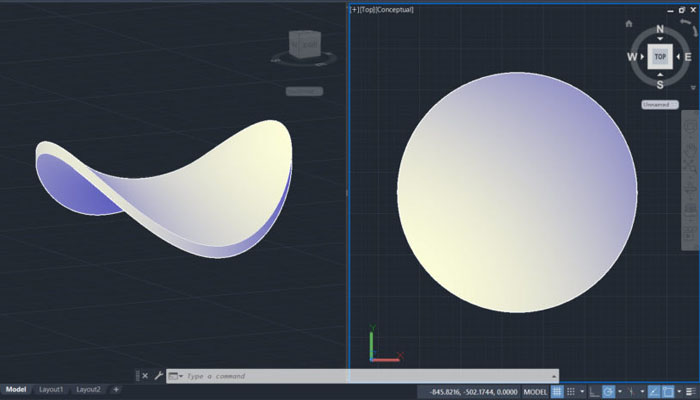Click the W compass direction on the ViewCube
The image size is (700, 400).
pyautogui.click(x=632, y=57)
